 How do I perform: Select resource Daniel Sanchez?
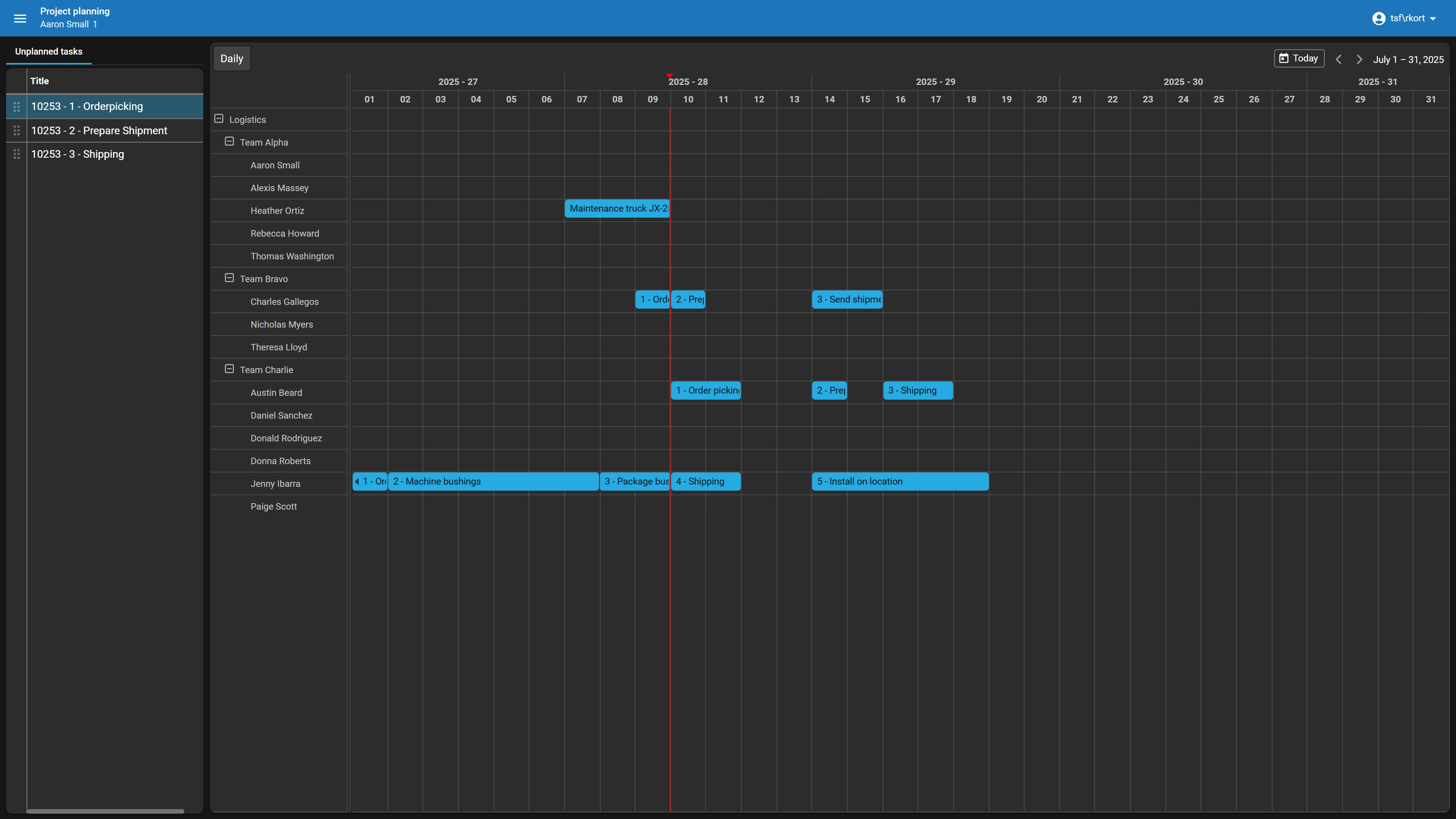281,416
